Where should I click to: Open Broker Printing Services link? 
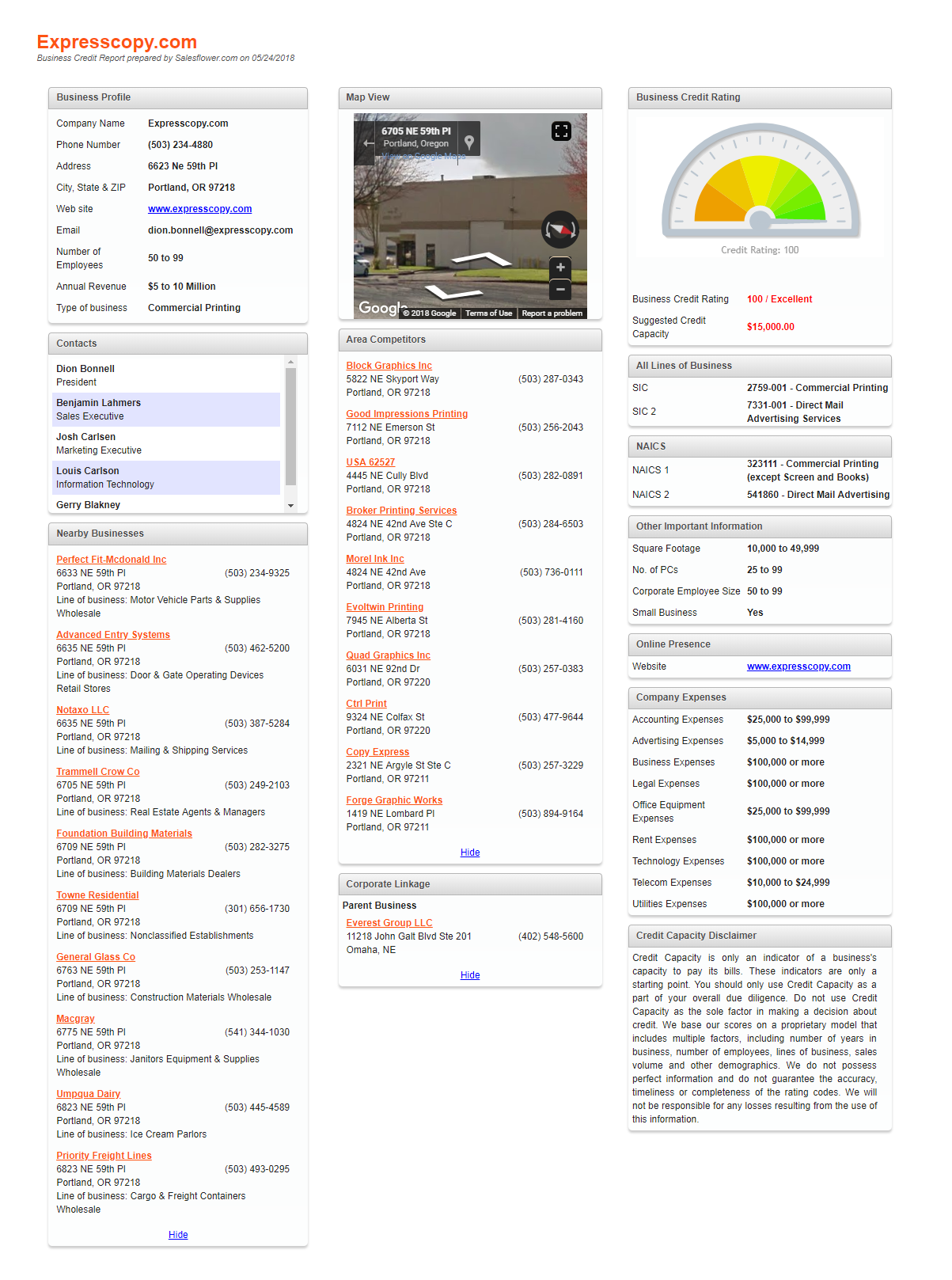tap(401, 511)
